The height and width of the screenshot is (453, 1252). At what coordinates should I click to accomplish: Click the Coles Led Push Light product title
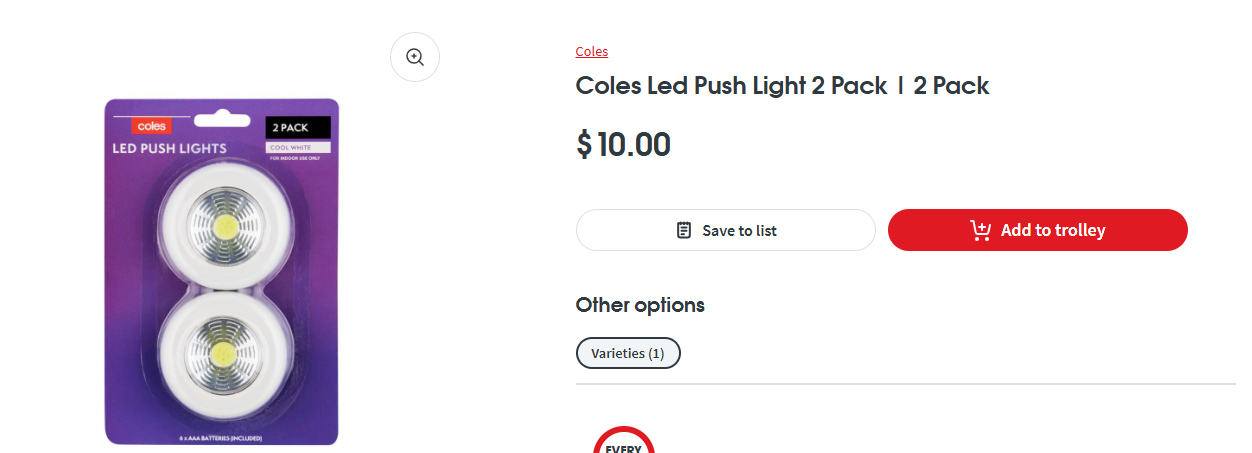pos(783,85)
